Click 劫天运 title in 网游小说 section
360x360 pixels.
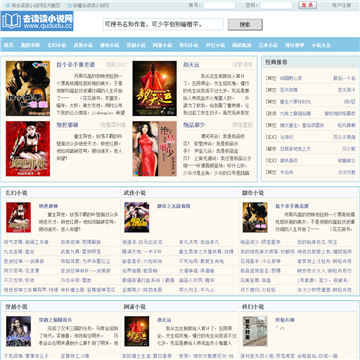pyautogui.click(x=164, y=320)
